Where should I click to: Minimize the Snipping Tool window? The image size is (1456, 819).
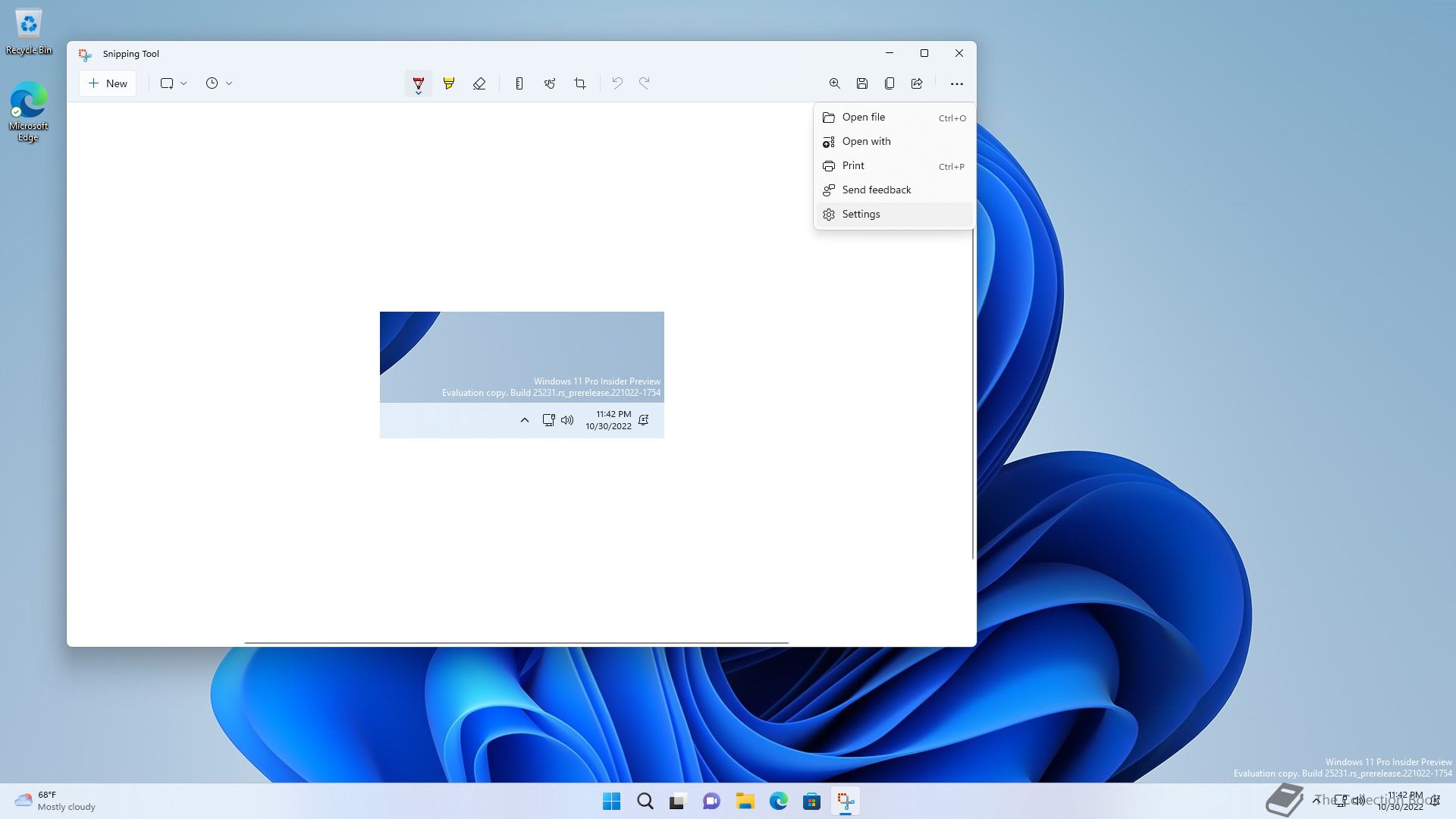pyautogui.click(x=890, y=53)
